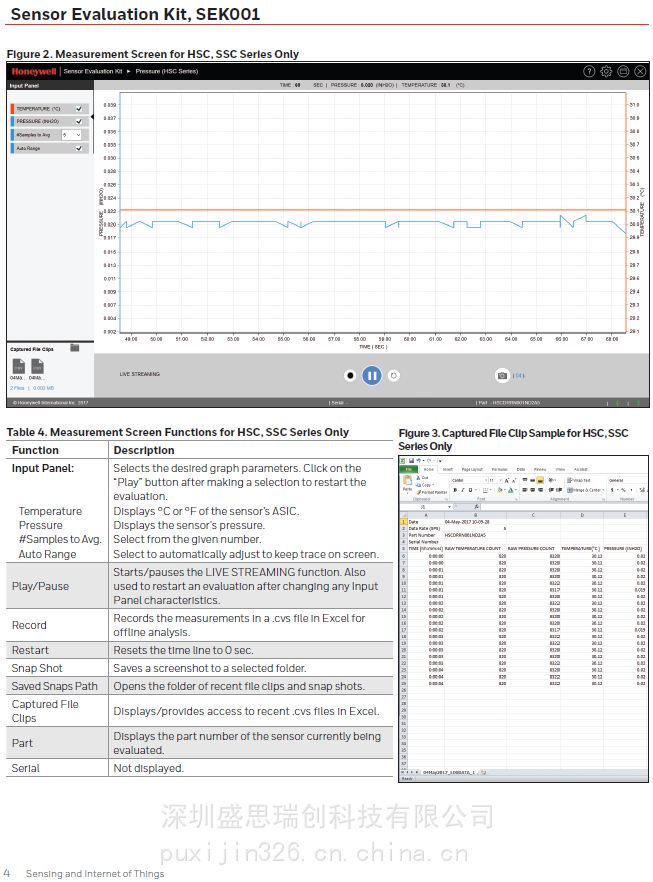Image resolution: width=653 pixels, height=882 pixels.
Task: Open the second captured CSV file clip
Action: [37, 367]
